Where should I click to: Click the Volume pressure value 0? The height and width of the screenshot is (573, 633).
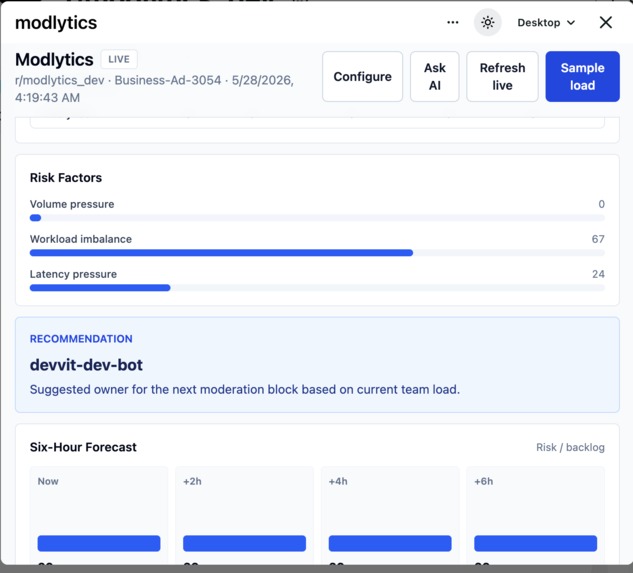click(x=602, y=204)
